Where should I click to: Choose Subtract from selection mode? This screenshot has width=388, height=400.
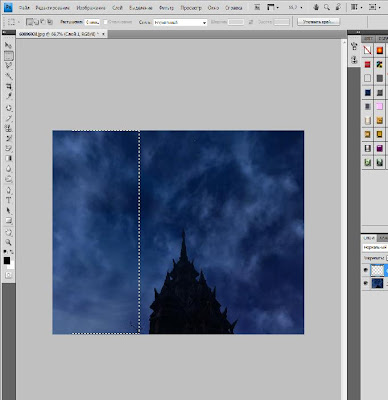coord(43,22)
